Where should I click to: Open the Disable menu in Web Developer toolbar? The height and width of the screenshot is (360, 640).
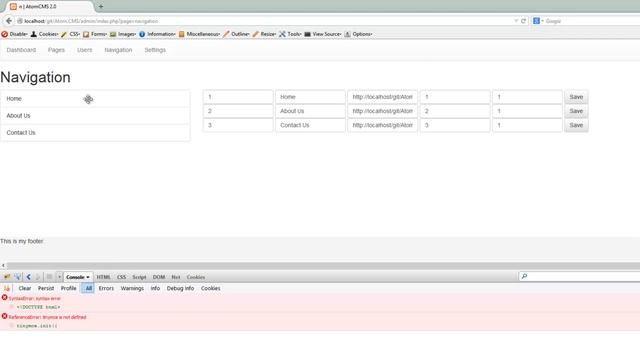(14, 34)
